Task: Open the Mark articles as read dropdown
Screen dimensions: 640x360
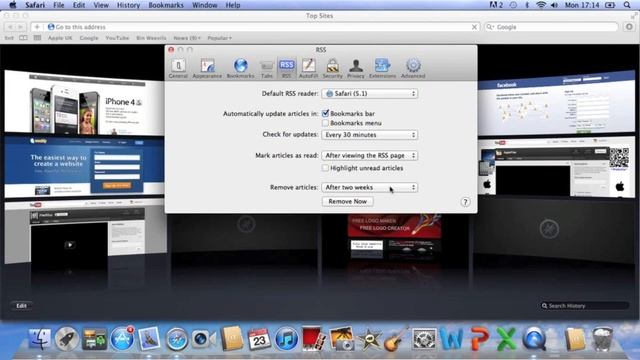Action: (370, 156)
